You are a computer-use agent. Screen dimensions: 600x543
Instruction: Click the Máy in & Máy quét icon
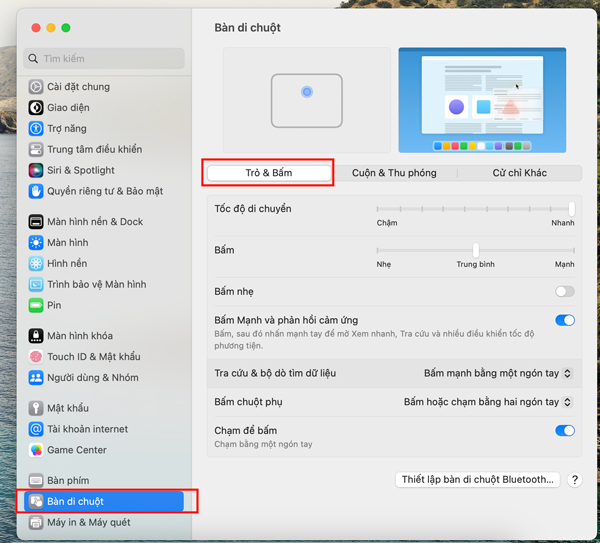tap(36, 522)
